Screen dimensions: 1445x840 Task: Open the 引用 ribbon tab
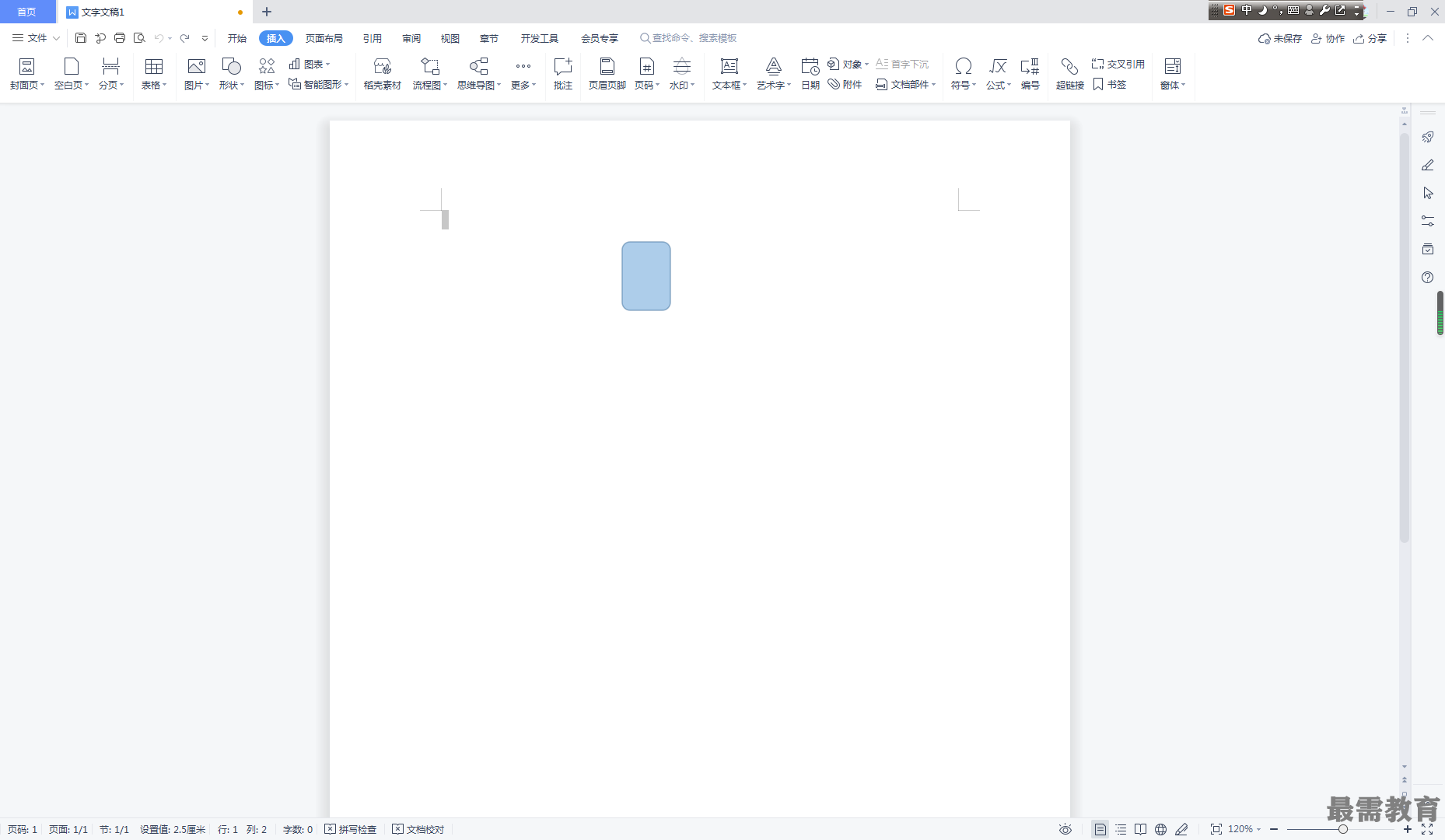[x=373, y=38]
